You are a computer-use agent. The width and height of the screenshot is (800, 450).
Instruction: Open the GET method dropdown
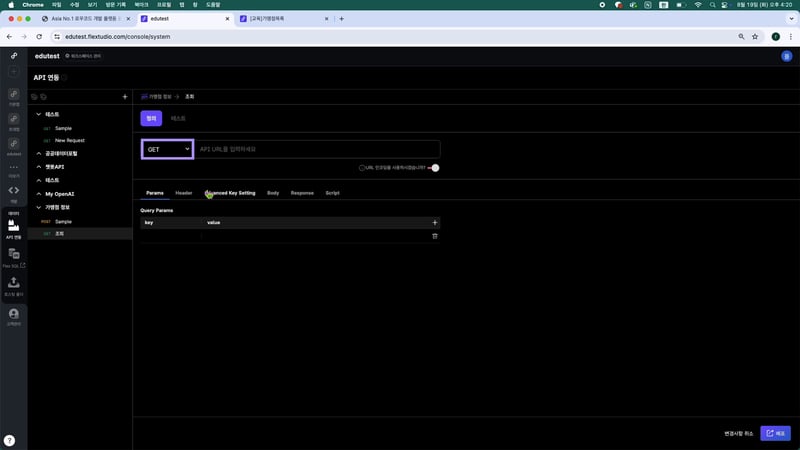(x=167, y=149)
